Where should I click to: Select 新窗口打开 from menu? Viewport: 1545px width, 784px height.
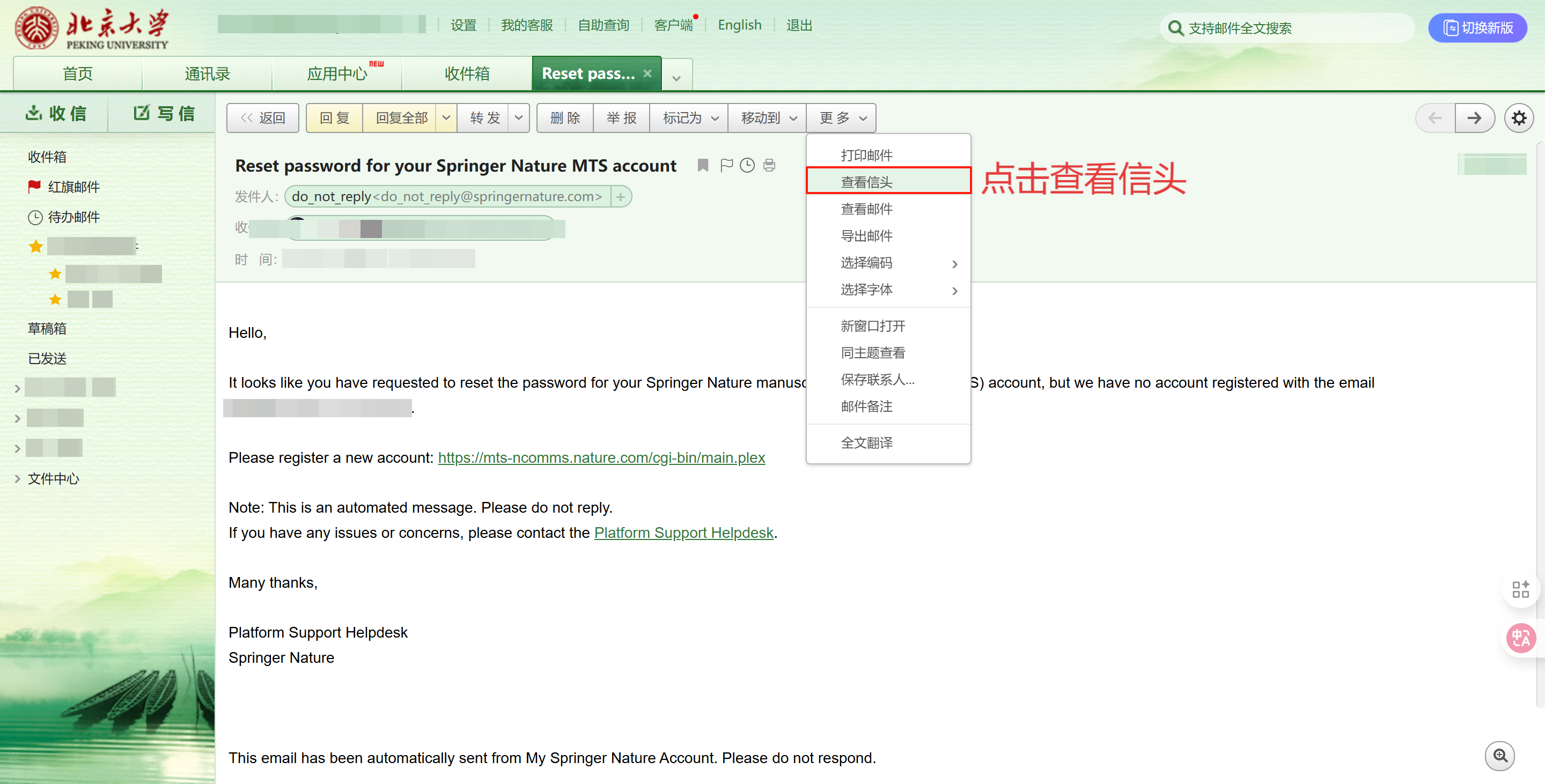[x=888, y=326]
